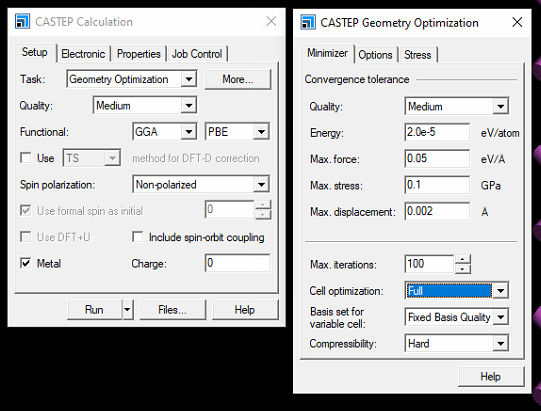Screen dimensions: 541x411
Task: Click the initial spin value field
Action: 229,209
